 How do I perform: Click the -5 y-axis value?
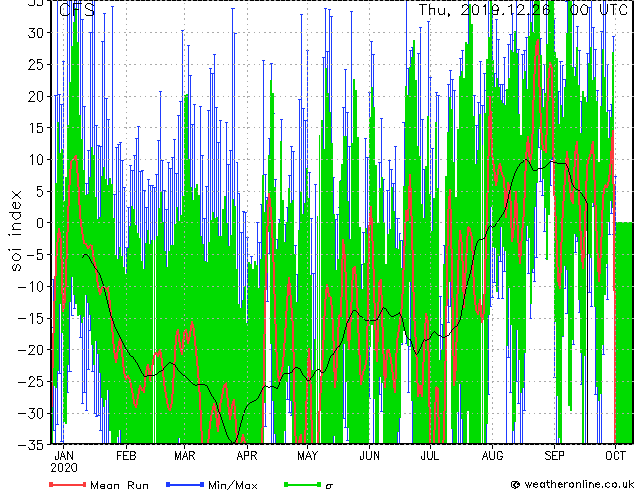[x=36, y=255]
